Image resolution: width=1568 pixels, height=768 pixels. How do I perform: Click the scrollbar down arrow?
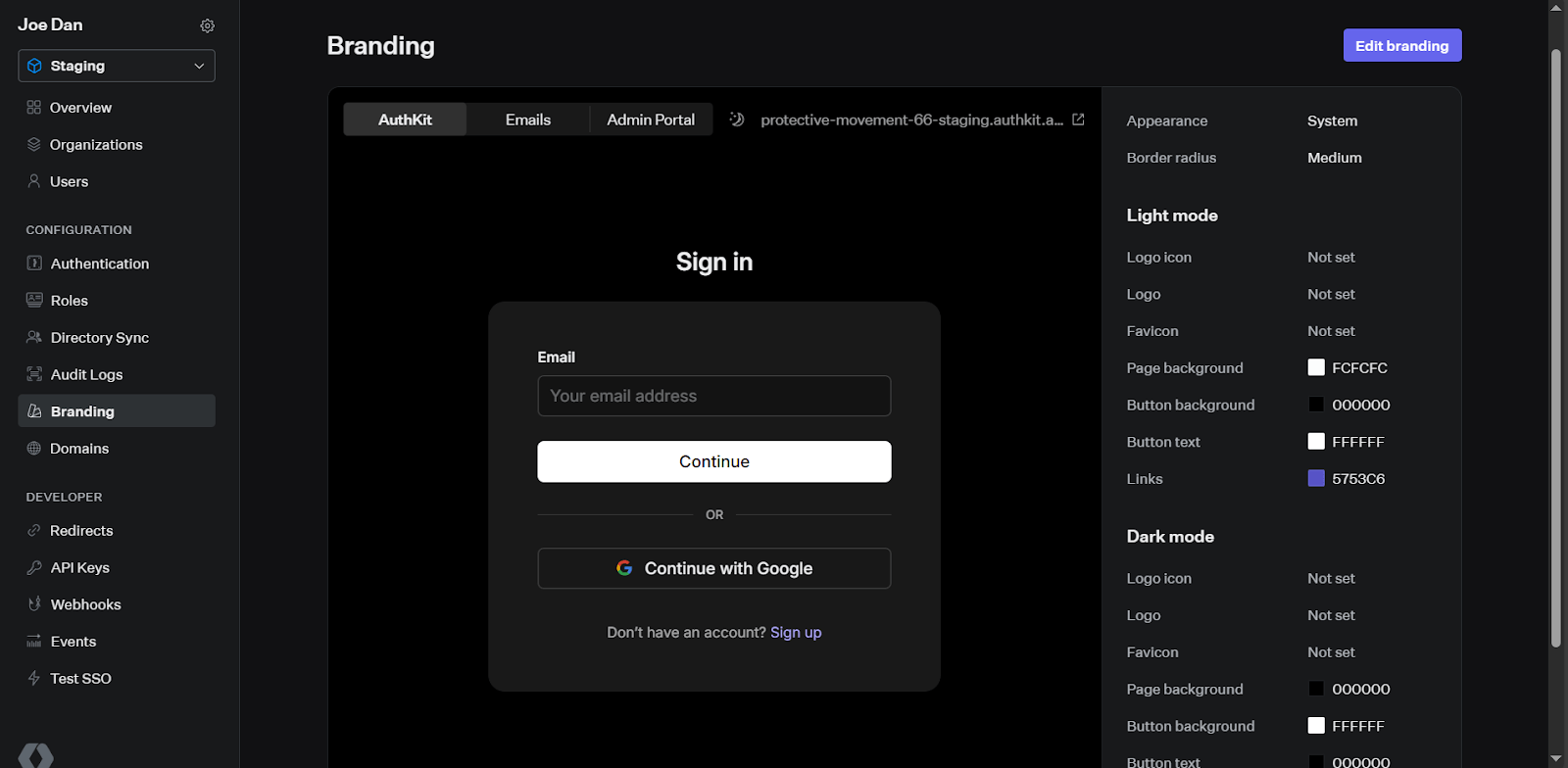point(1555,759)
